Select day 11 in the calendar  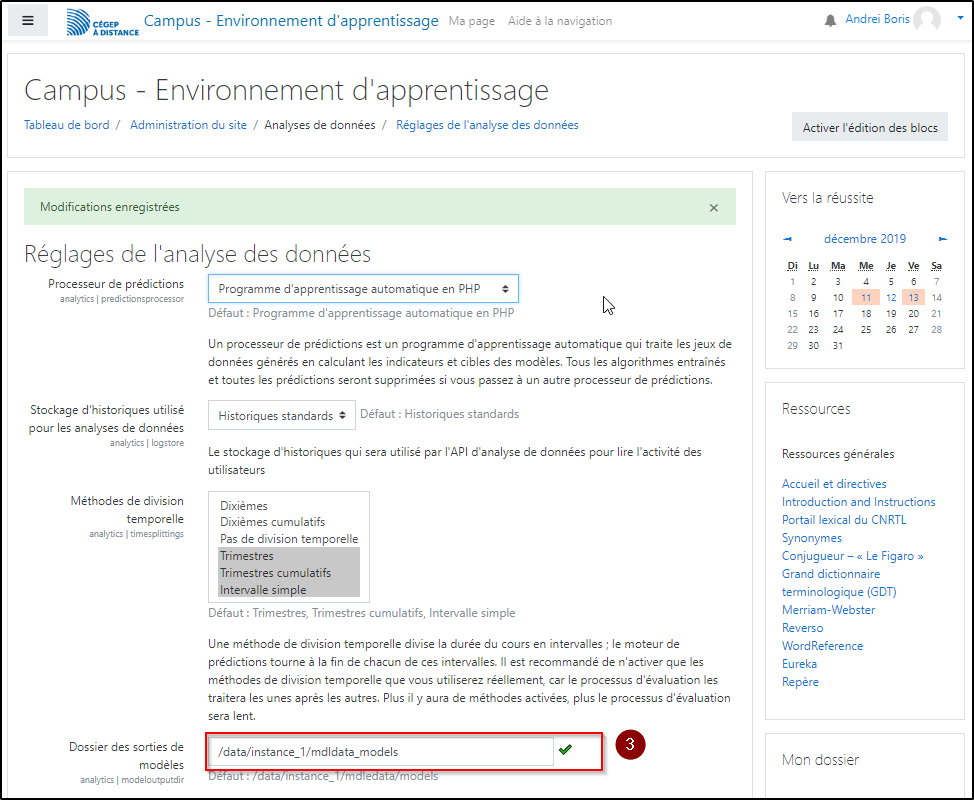(866, 297)
